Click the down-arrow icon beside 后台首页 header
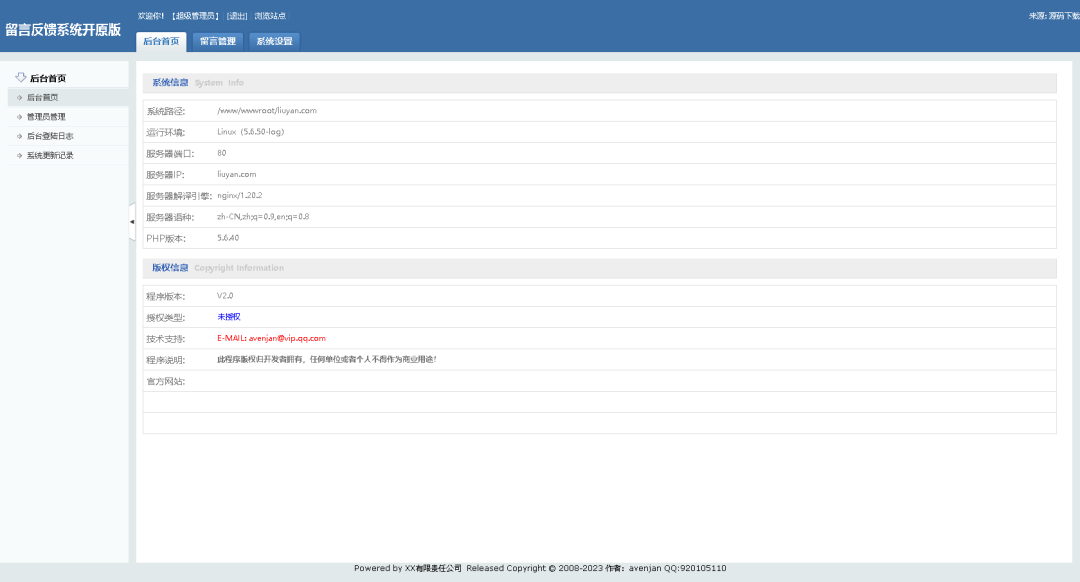This screenshot has height=582, width=1080. coord(20,77)
